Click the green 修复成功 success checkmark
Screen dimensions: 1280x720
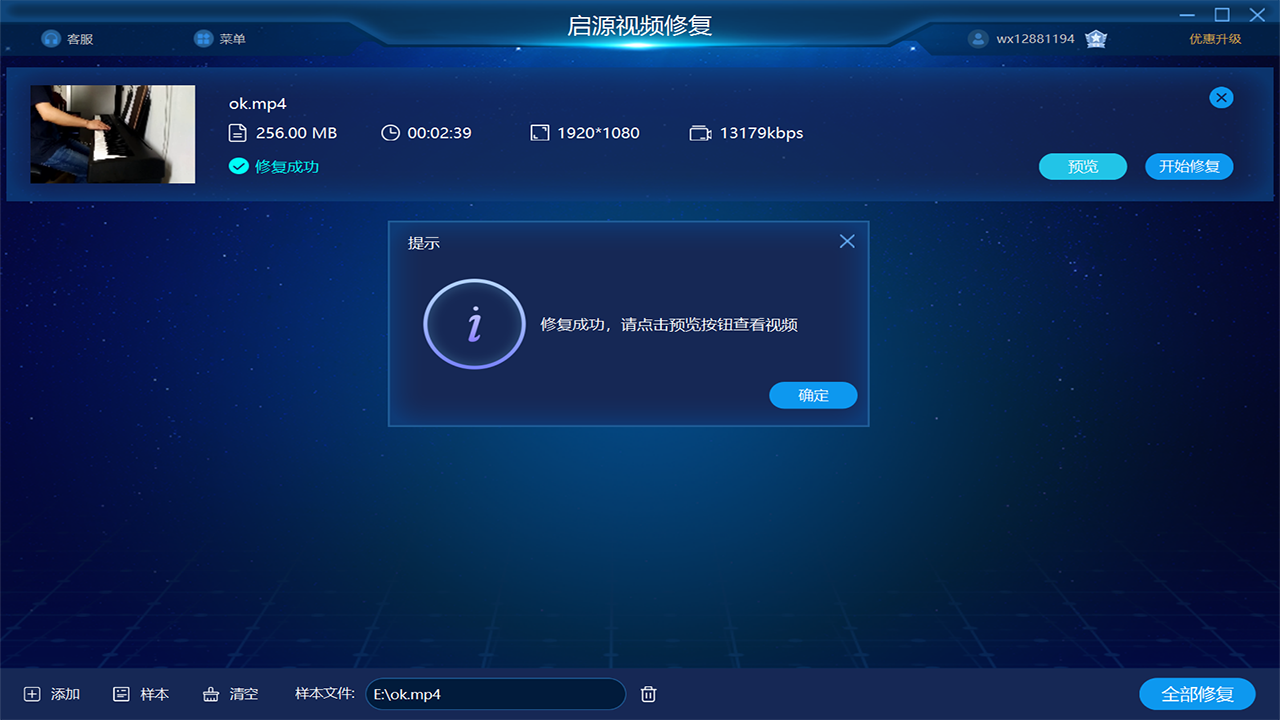(x=239, y=167)
